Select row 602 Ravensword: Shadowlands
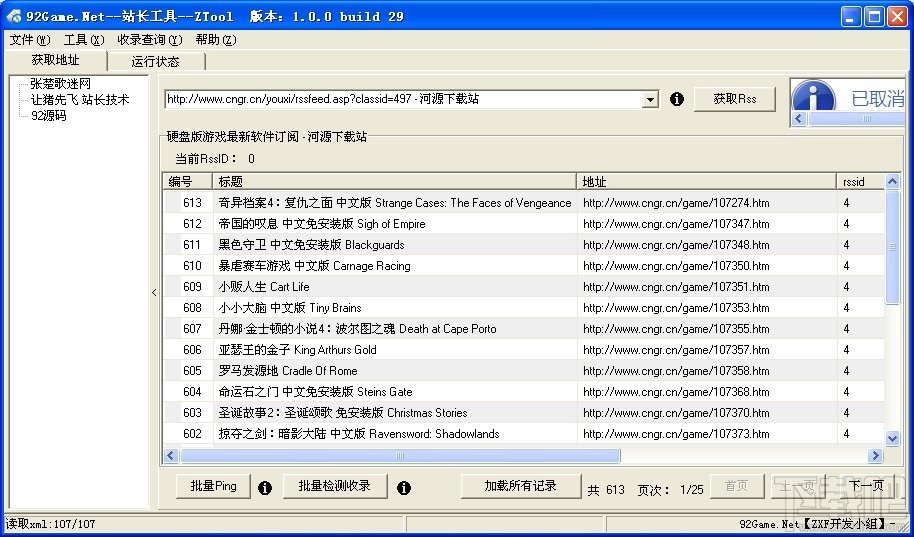Screen dimensions: 914x537 tap(523, 434)
